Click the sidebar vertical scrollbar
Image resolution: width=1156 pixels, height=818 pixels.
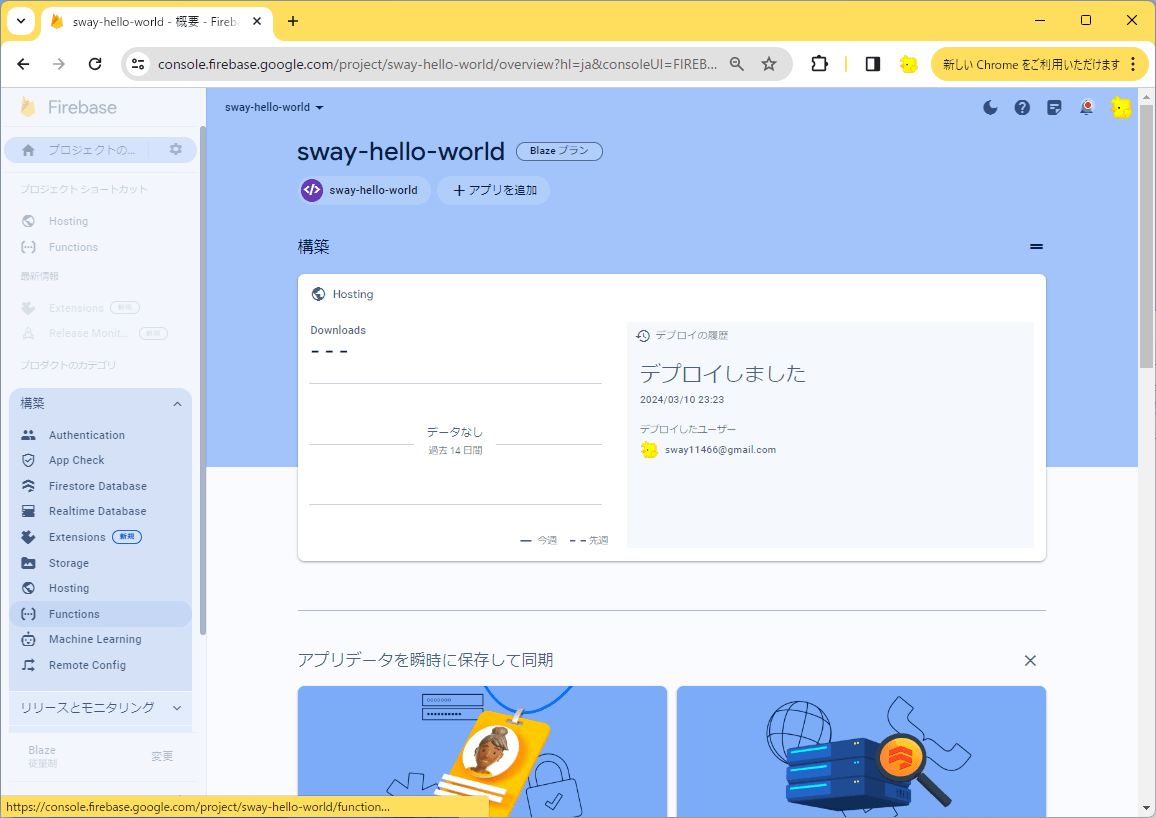[x=203, y=380]
